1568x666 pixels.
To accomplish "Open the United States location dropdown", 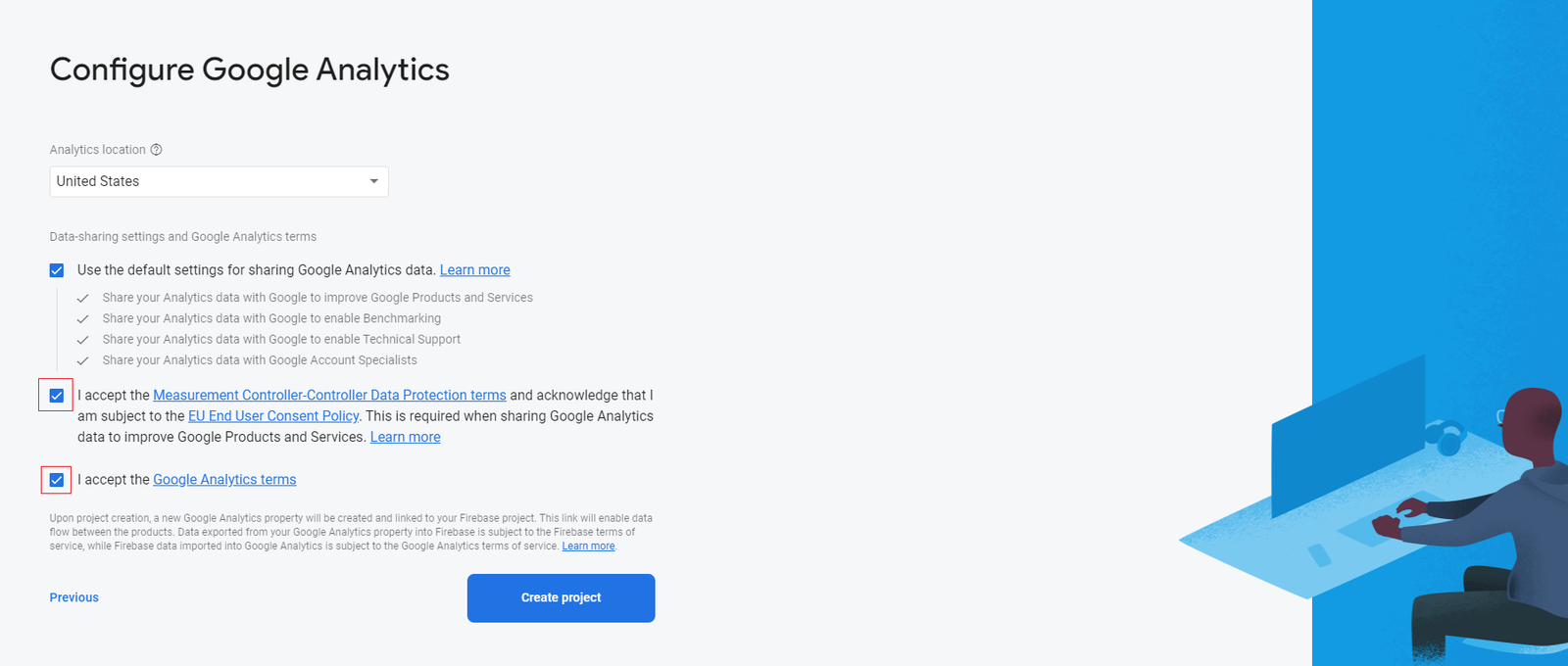I will pos(218,181).
